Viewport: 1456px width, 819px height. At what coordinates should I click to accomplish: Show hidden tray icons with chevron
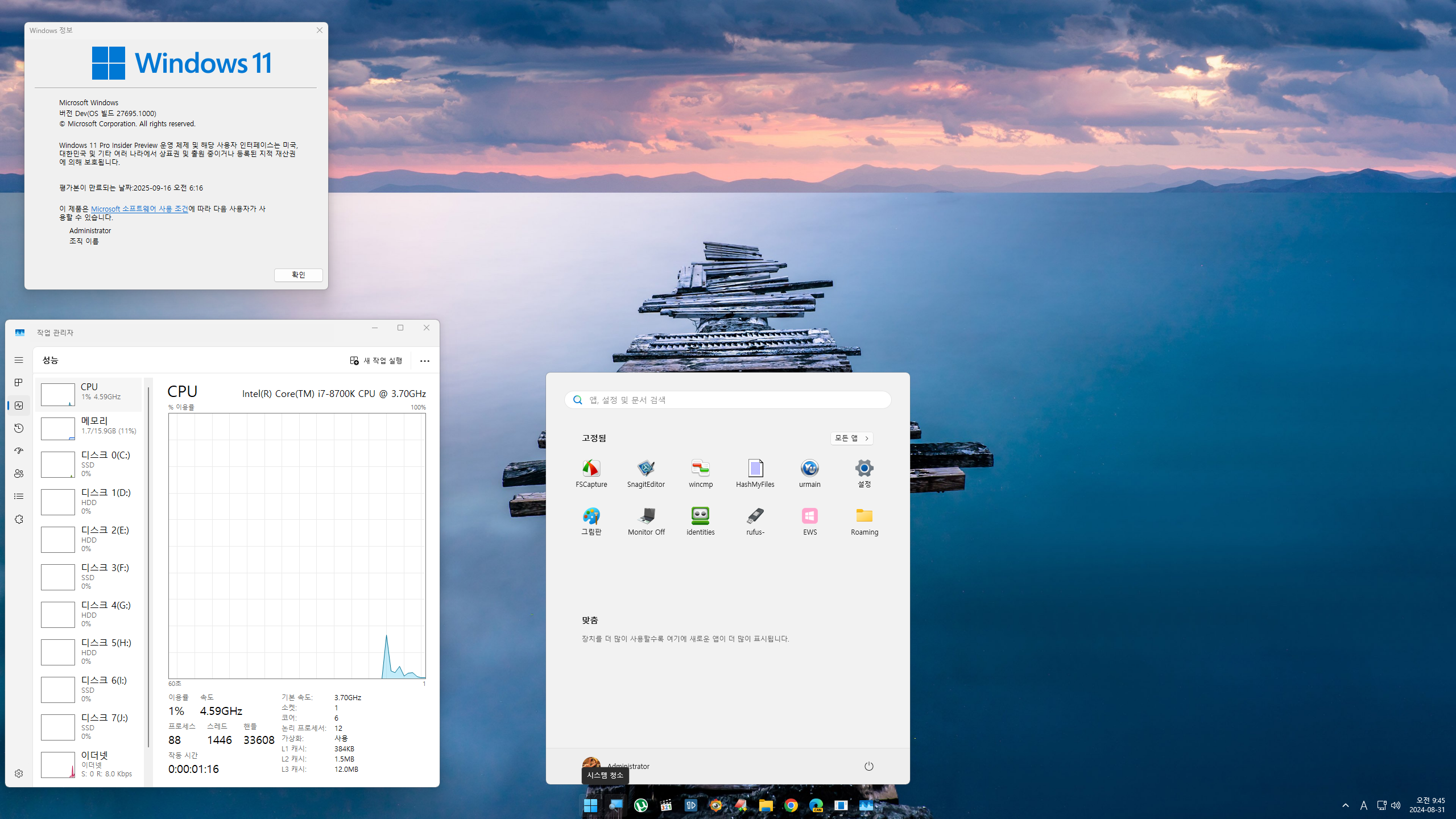click(x=1345, y=805)
